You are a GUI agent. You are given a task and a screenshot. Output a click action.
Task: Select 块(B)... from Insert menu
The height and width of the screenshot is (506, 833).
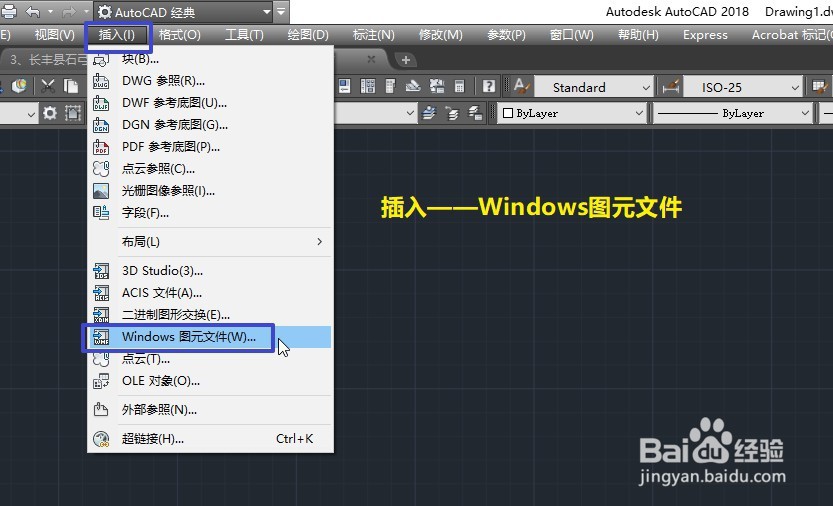[210, 59]
